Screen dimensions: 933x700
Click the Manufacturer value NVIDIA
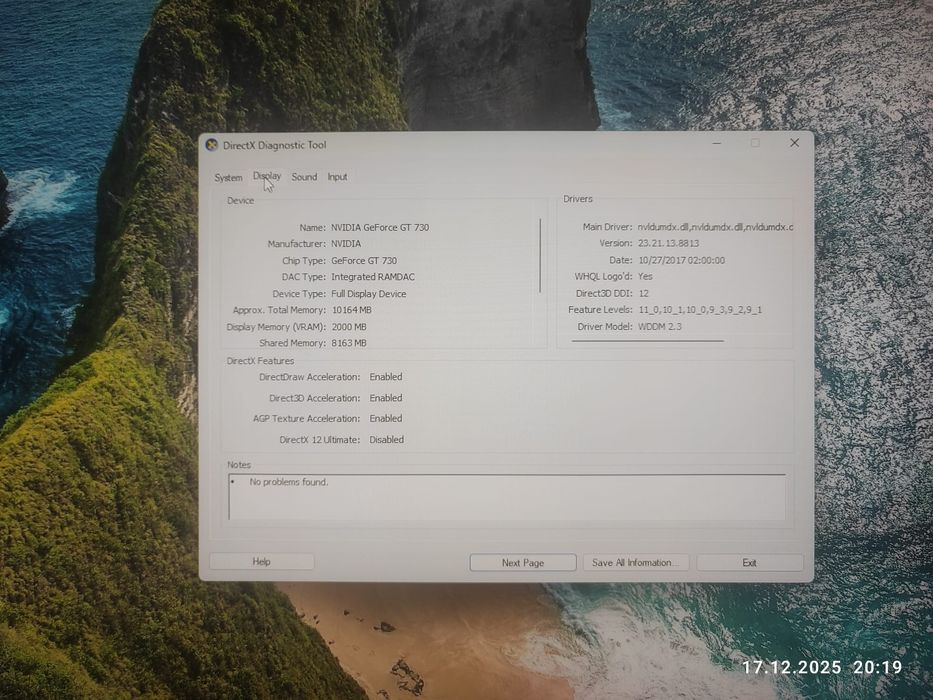click(346, 243)
